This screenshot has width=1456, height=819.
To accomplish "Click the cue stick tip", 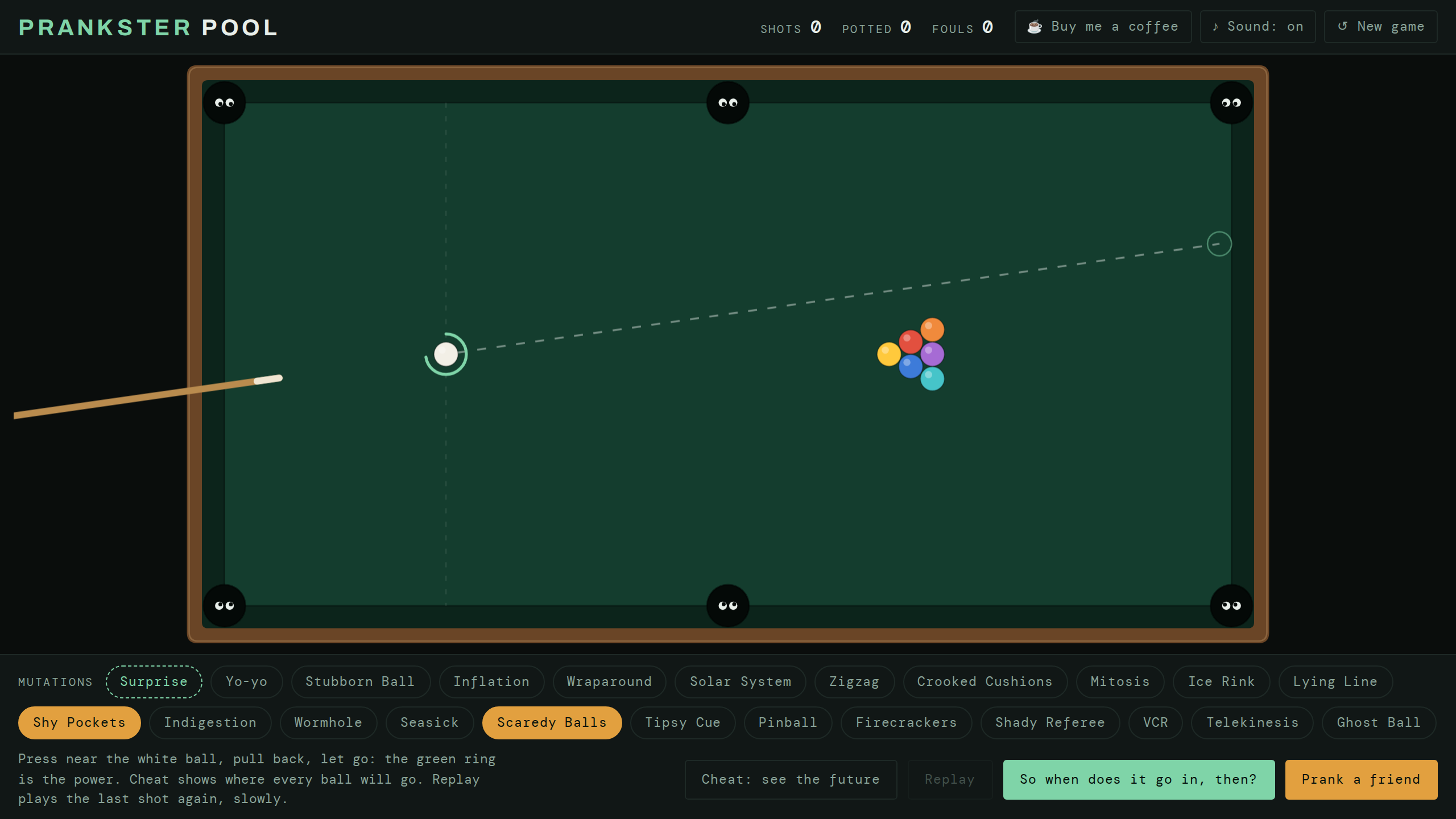I will click(268, 379).
